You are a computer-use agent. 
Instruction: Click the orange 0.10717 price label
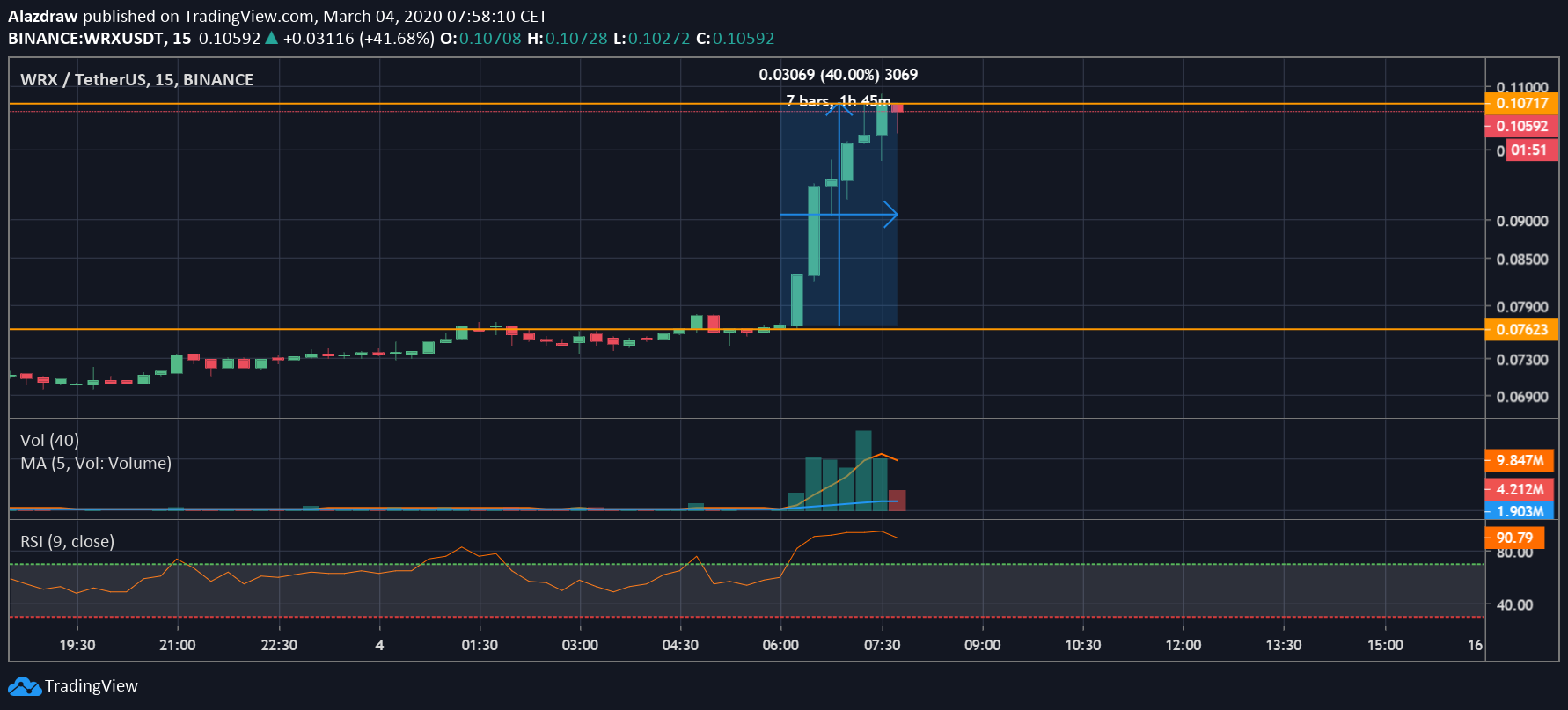point(1520,104)
